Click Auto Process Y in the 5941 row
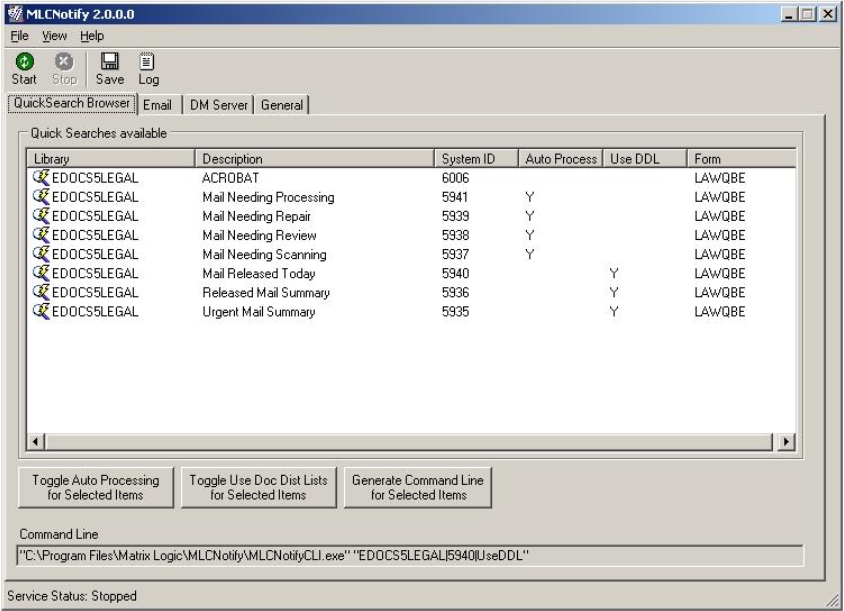This screenshot has height=611, width=844. (530, 197)
